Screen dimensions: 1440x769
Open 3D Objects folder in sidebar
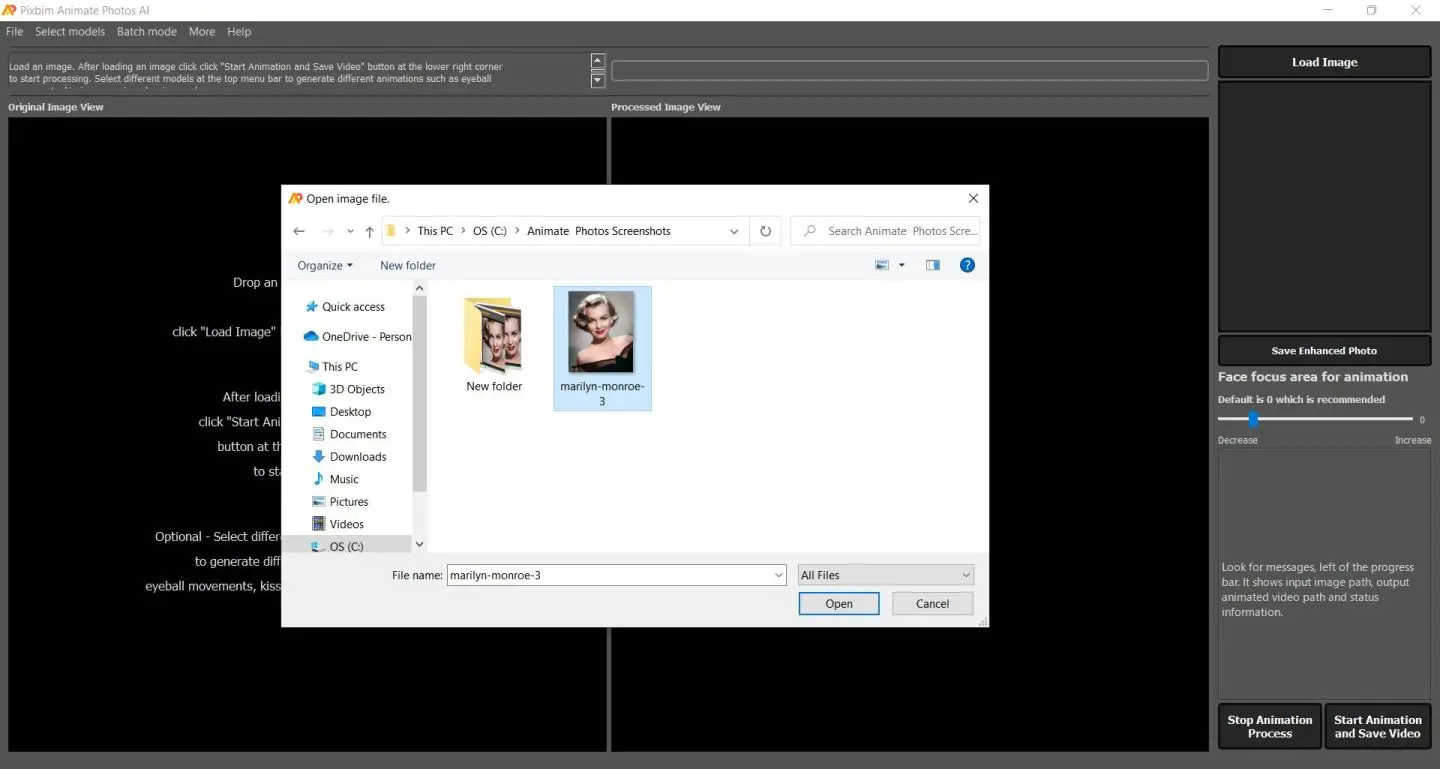348,389
